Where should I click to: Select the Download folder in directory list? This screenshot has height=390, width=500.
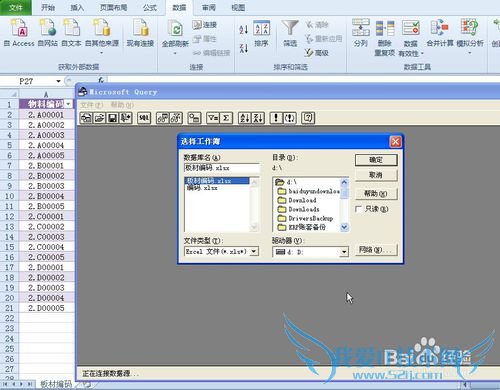297,200
